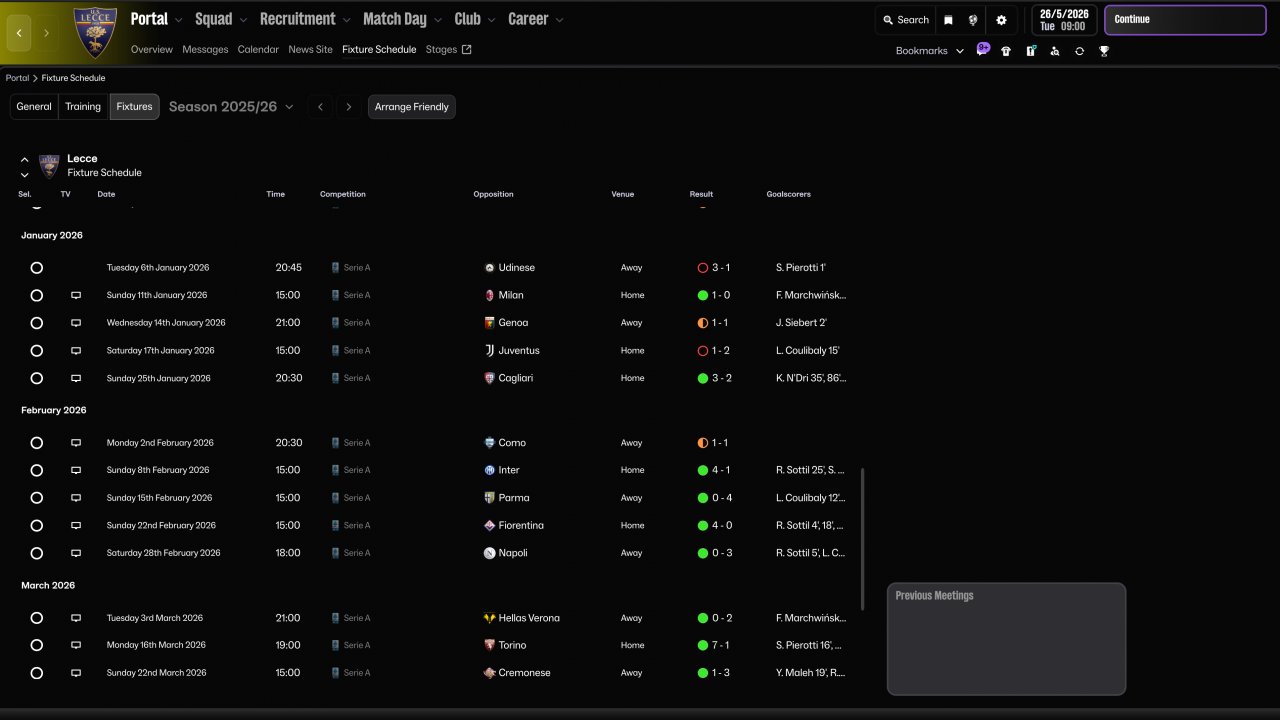Click the Torino club badge
Image resolution: width=1280 pixels, height=720 pixels.
[x=489, y=645]
